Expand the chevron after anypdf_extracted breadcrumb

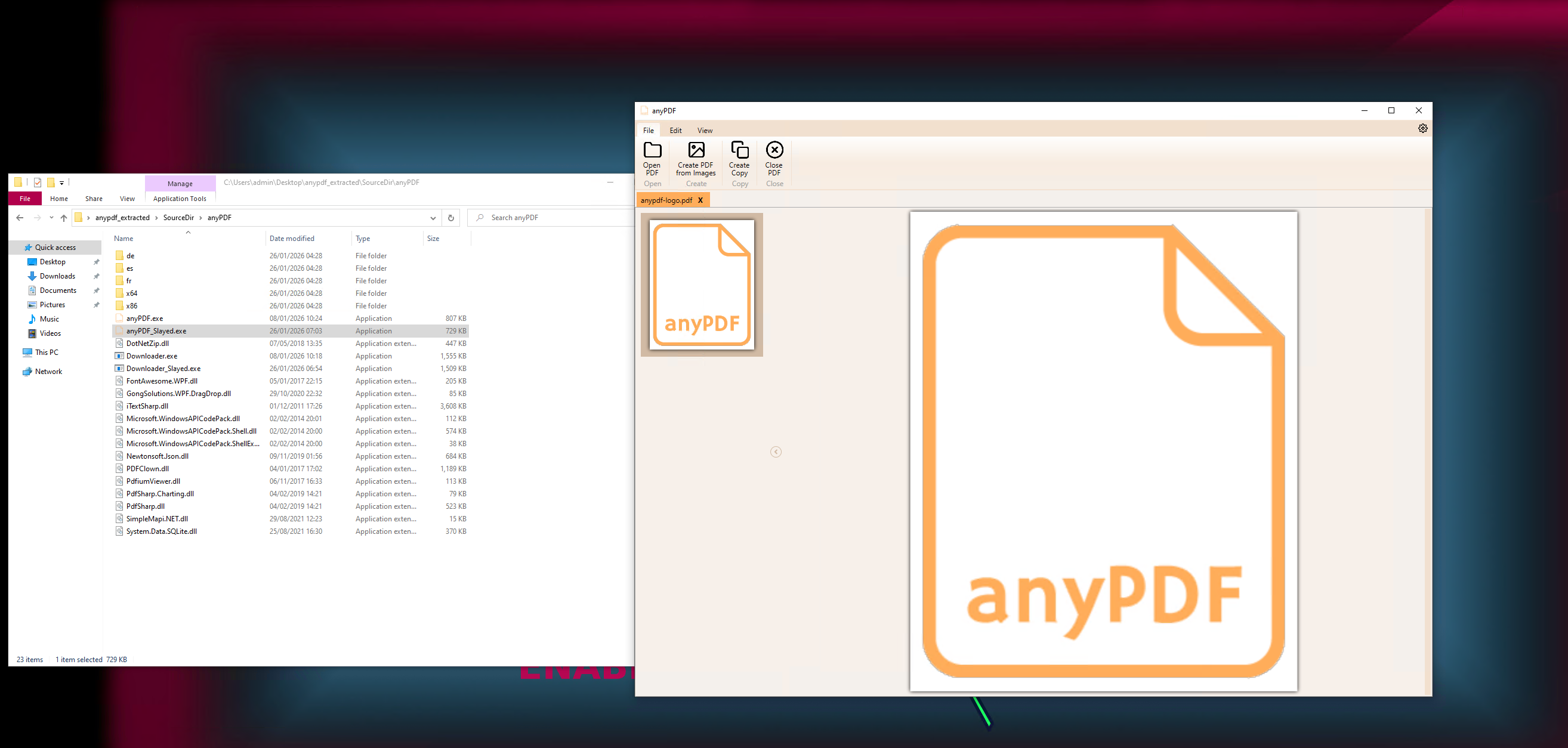click(156, 218)
